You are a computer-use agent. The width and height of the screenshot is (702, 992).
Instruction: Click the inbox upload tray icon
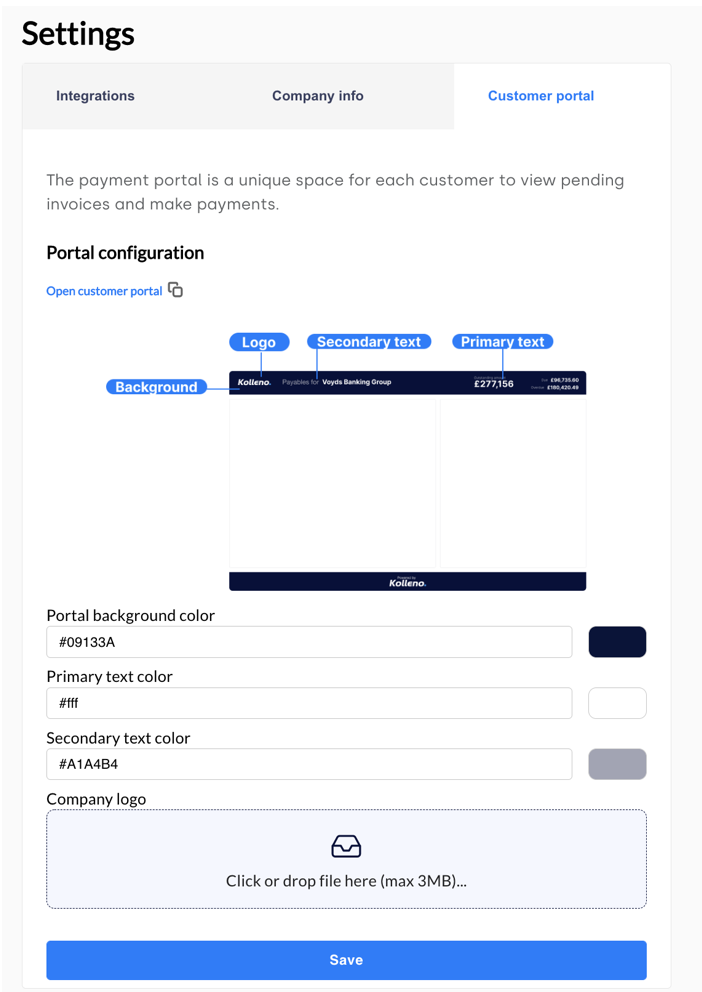click(x=346, y=846)
